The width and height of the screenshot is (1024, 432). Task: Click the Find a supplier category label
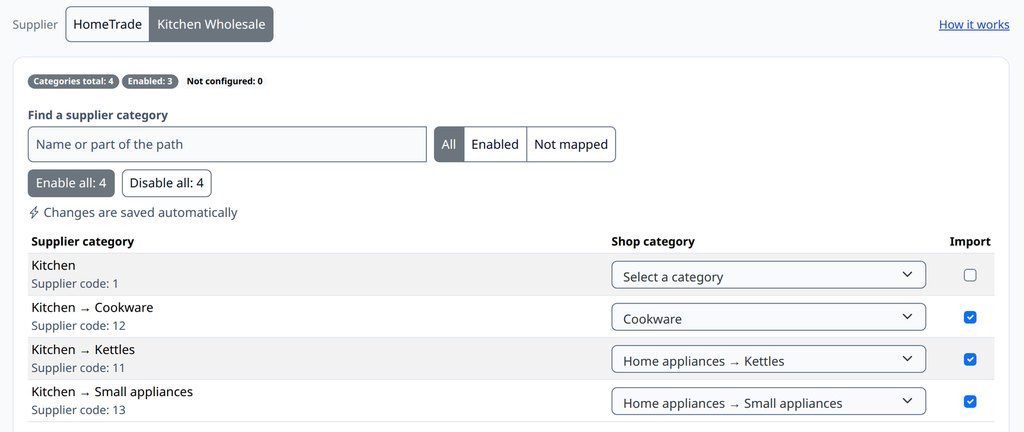pos(98,116)
